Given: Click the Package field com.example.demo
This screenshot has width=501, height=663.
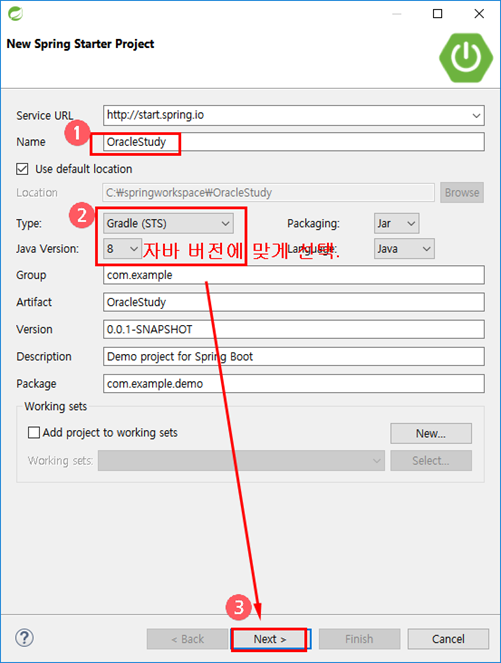Looking at the screenshot, I should coord(294,384).
